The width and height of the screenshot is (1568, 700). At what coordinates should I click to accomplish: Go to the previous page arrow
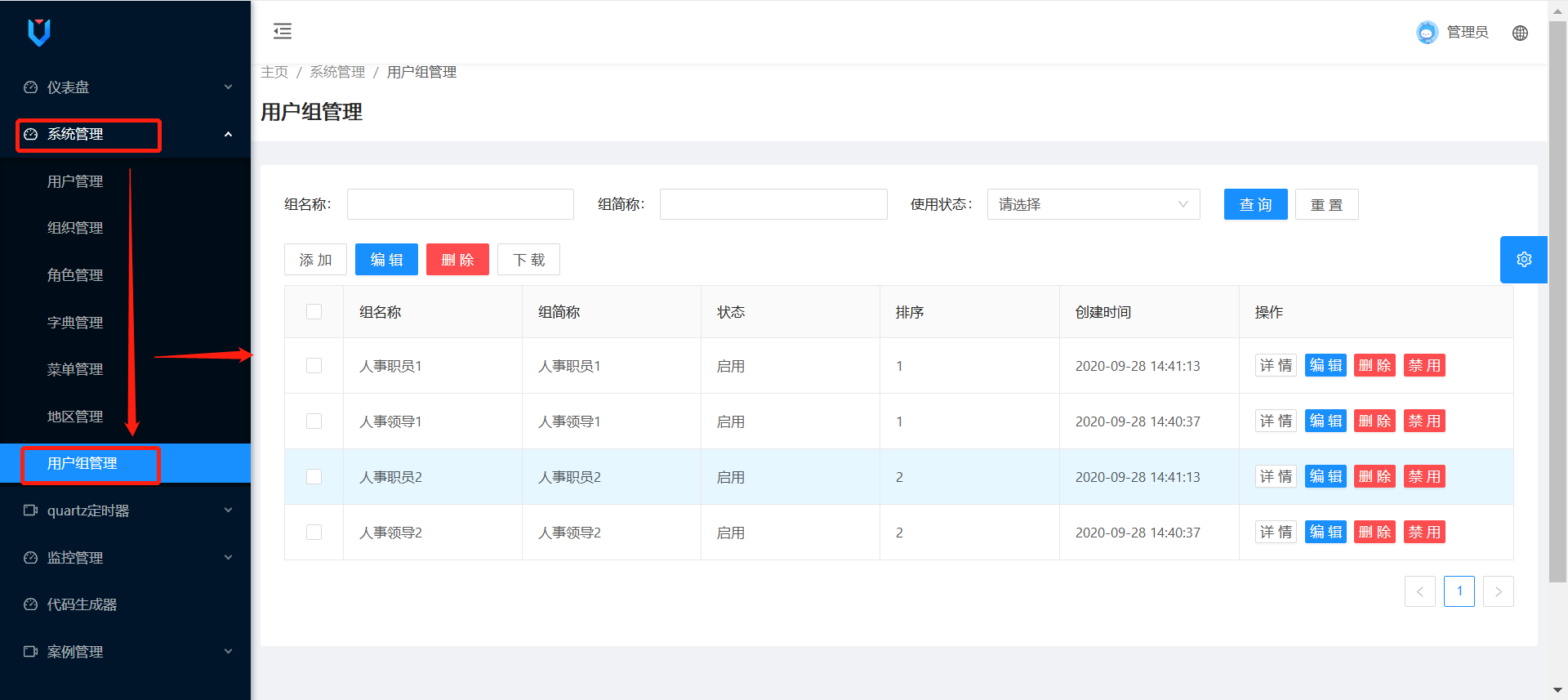pyautogui.click(x=1419, y=591)
